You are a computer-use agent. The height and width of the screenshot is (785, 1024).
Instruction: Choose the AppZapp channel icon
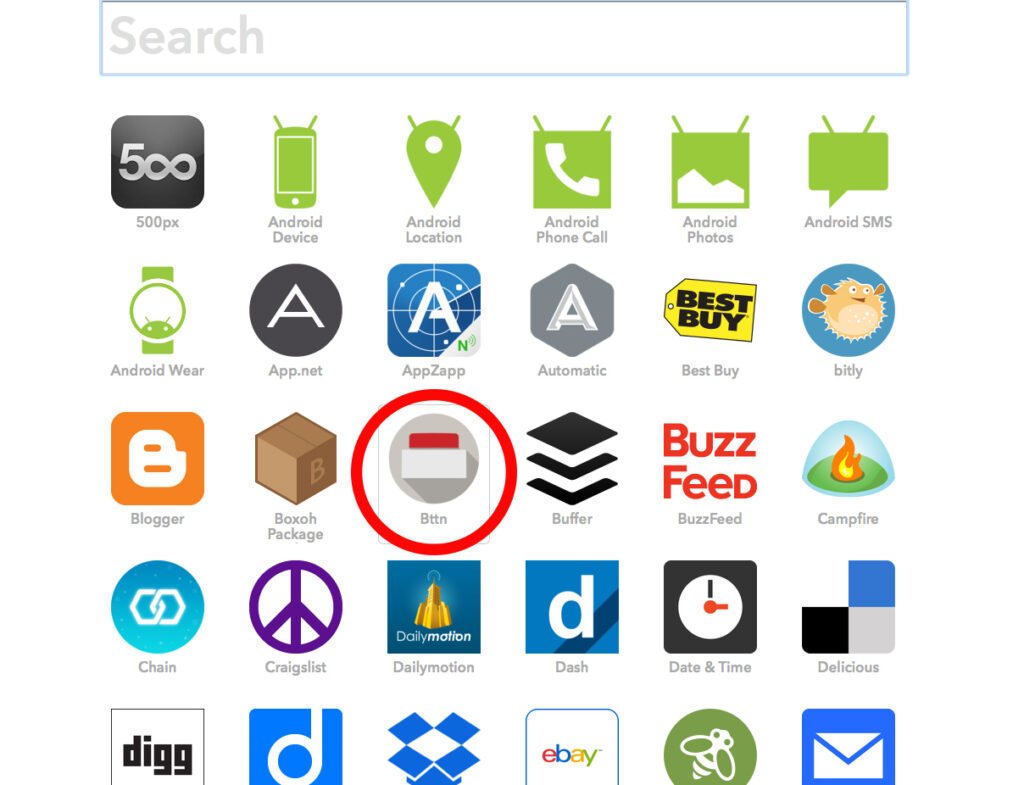(434, 310)
